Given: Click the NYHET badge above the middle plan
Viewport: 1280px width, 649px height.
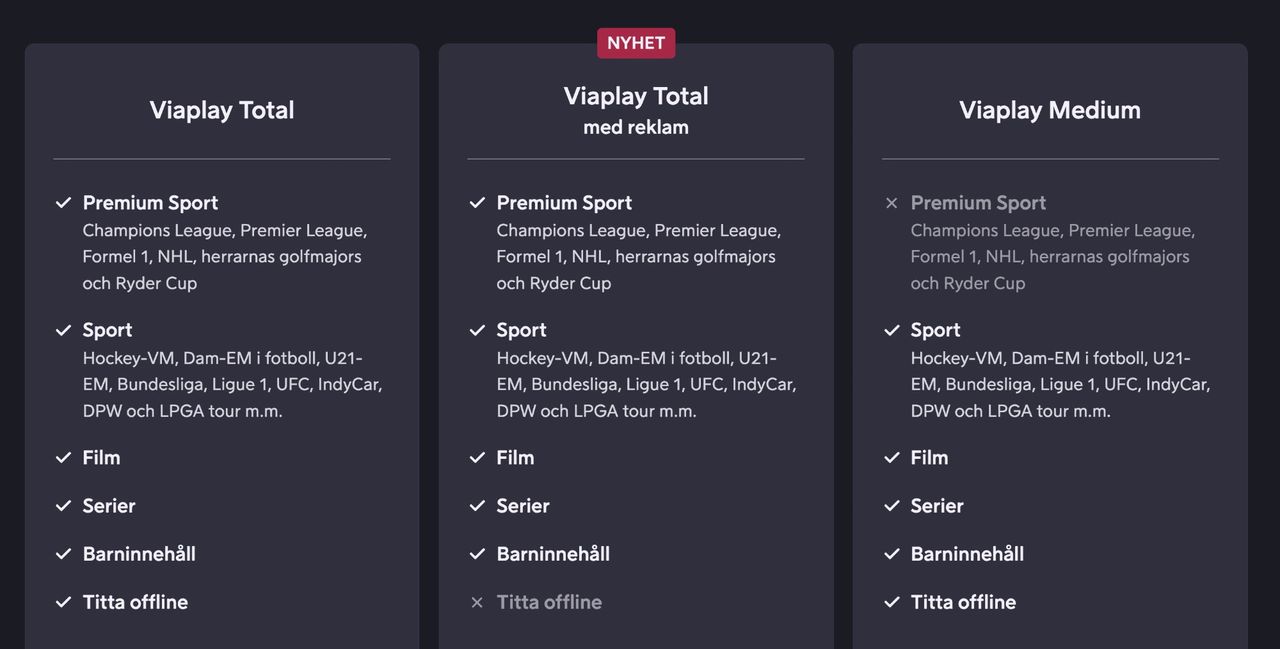Looking at the screenshot, I should 636,43.
